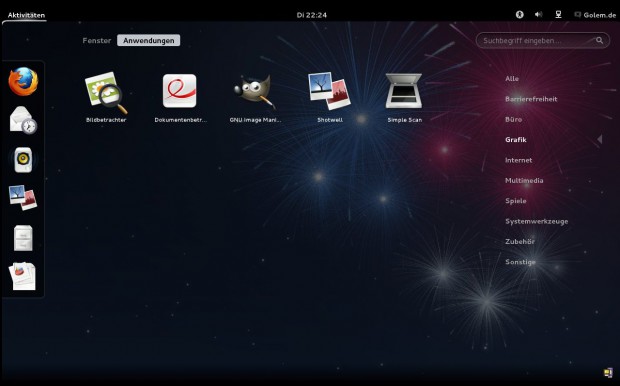Launch Firefox from the dash

coord(23,82)
